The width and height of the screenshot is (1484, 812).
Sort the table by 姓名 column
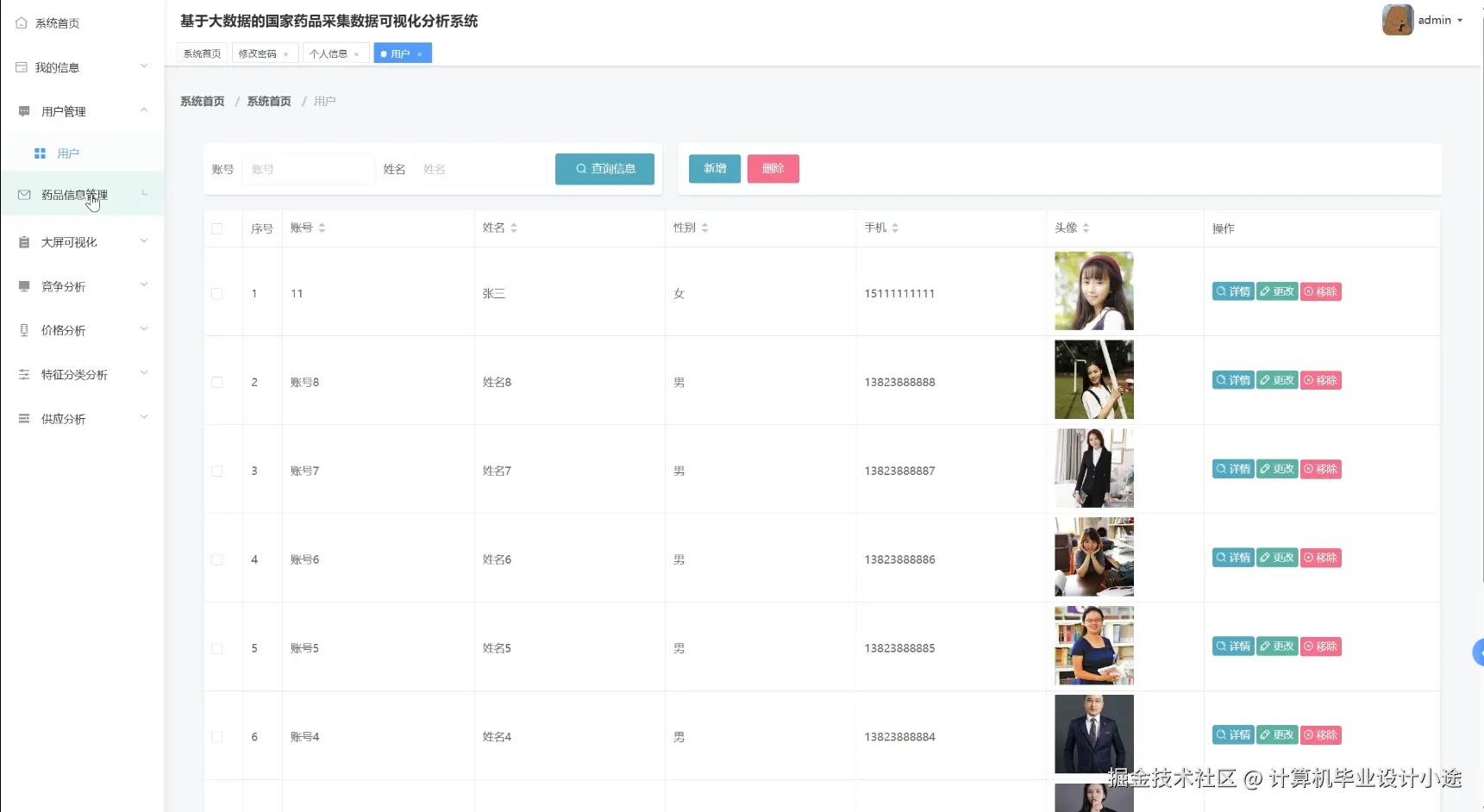pos(514,228)
